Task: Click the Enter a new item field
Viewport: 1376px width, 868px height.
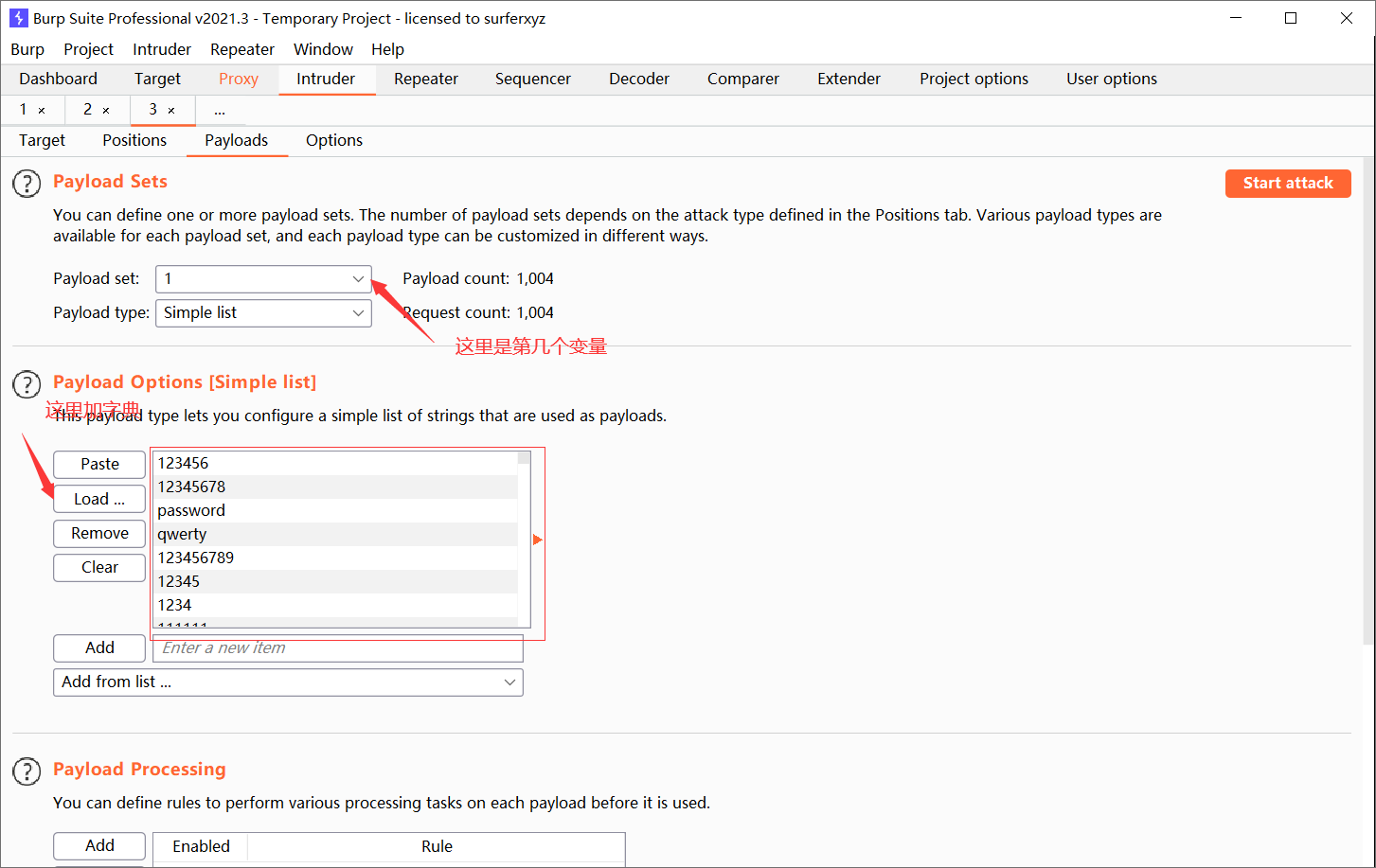Action: [x=338, y=647]
